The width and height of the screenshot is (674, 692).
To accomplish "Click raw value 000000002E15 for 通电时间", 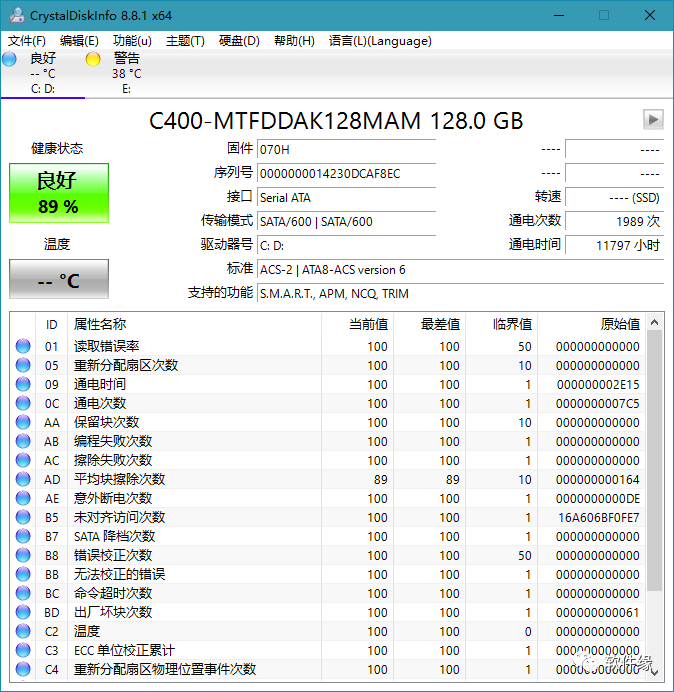I will click(x=598, y=384).
